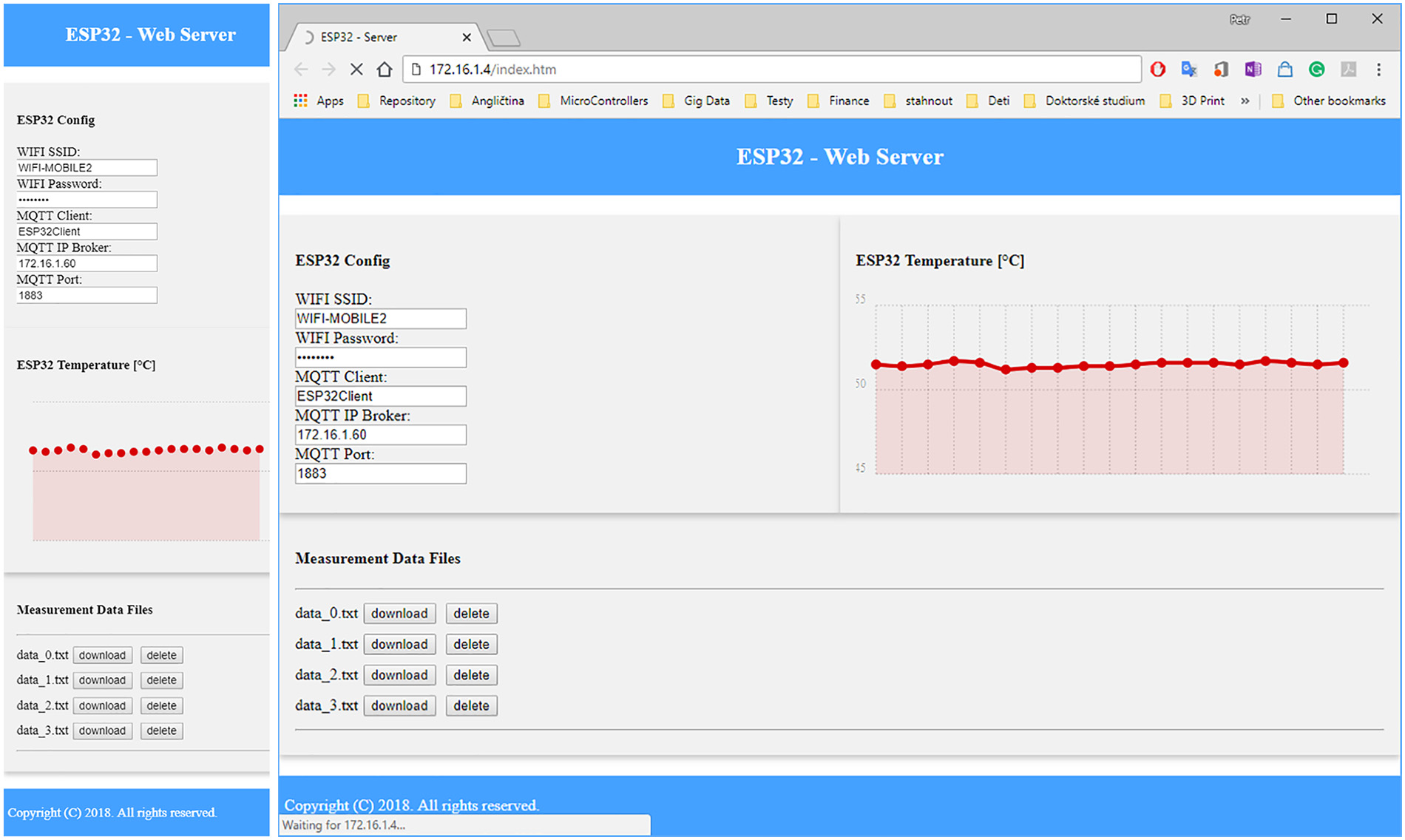Download data_2.txt in the browser page
This screenshot has width=1405, height=840.
point(399,675)
